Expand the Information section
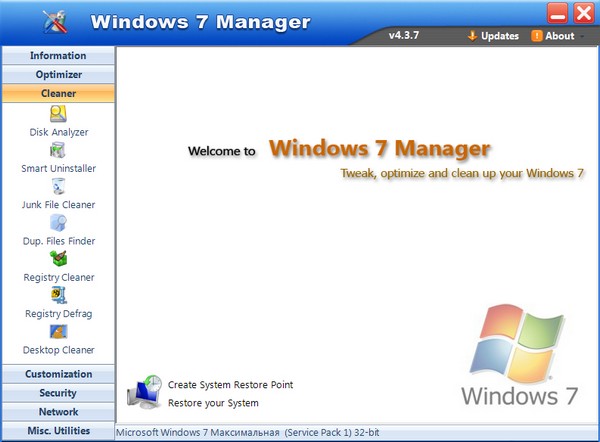The height and width of the screenshot is (442, 600). coord(58,56)
